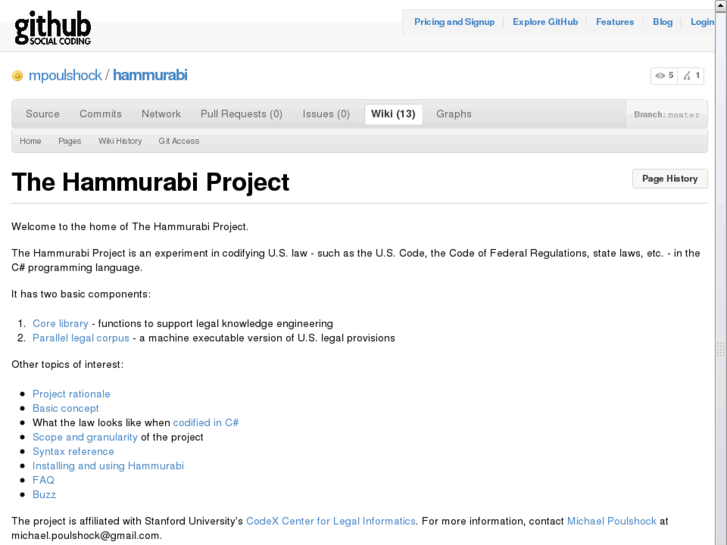Image resolution: width=727 pixels, height=545 pixels.
Task: Click the Explore GitHub link
Action: (x=545, y=22)
